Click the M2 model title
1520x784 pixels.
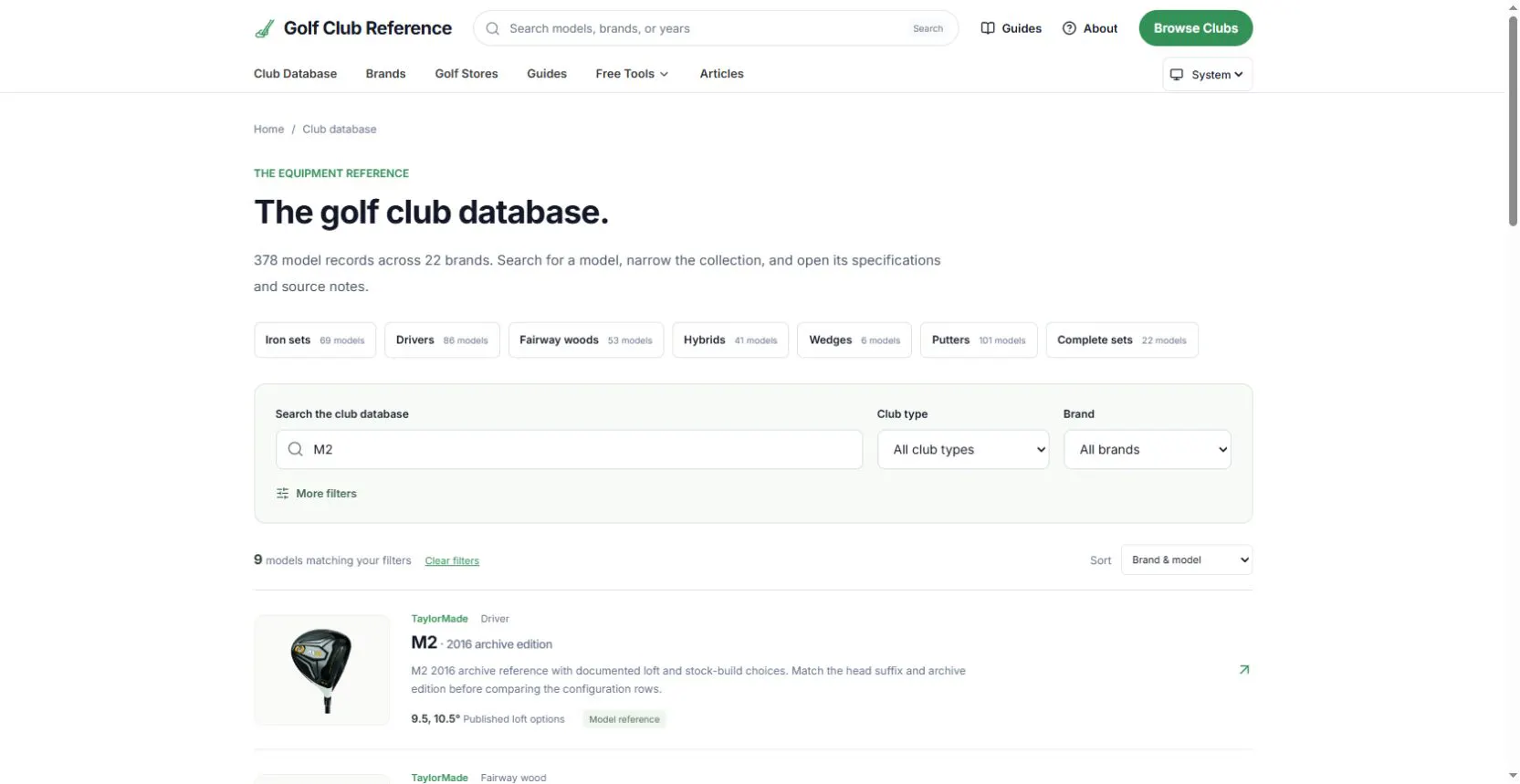pos(425,643)
